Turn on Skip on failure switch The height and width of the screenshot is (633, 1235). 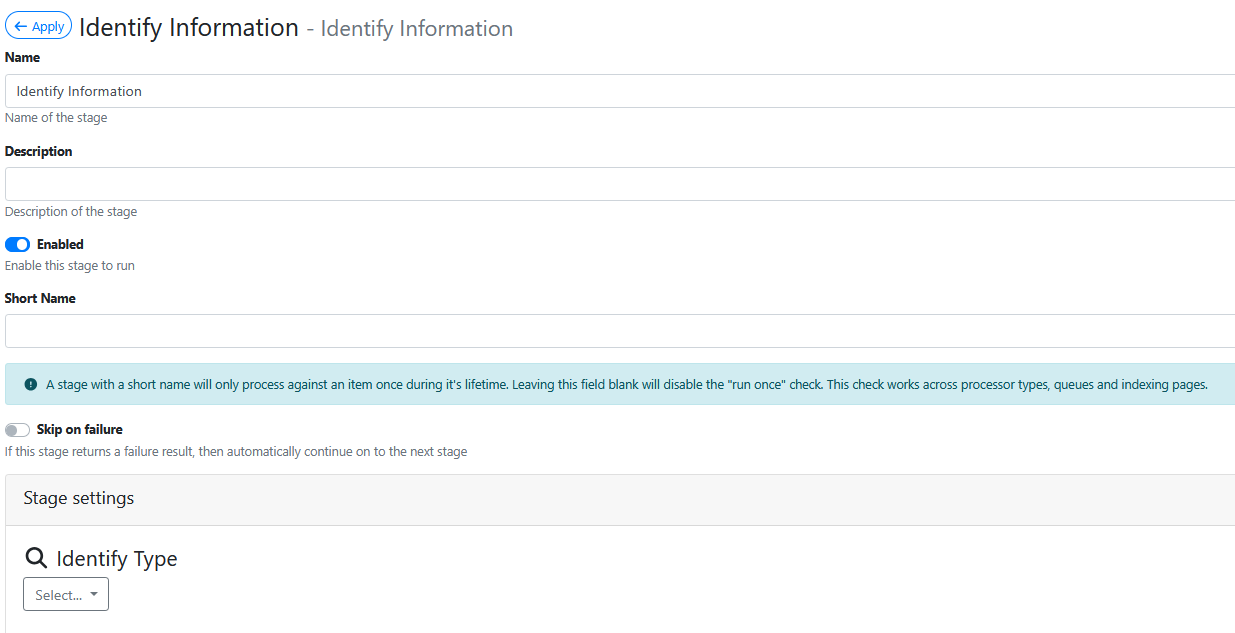pos(18,430)
